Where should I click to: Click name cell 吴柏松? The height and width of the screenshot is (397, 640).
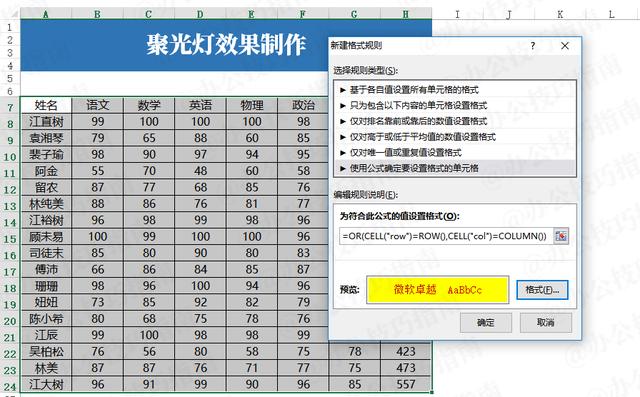pos(46,352)
